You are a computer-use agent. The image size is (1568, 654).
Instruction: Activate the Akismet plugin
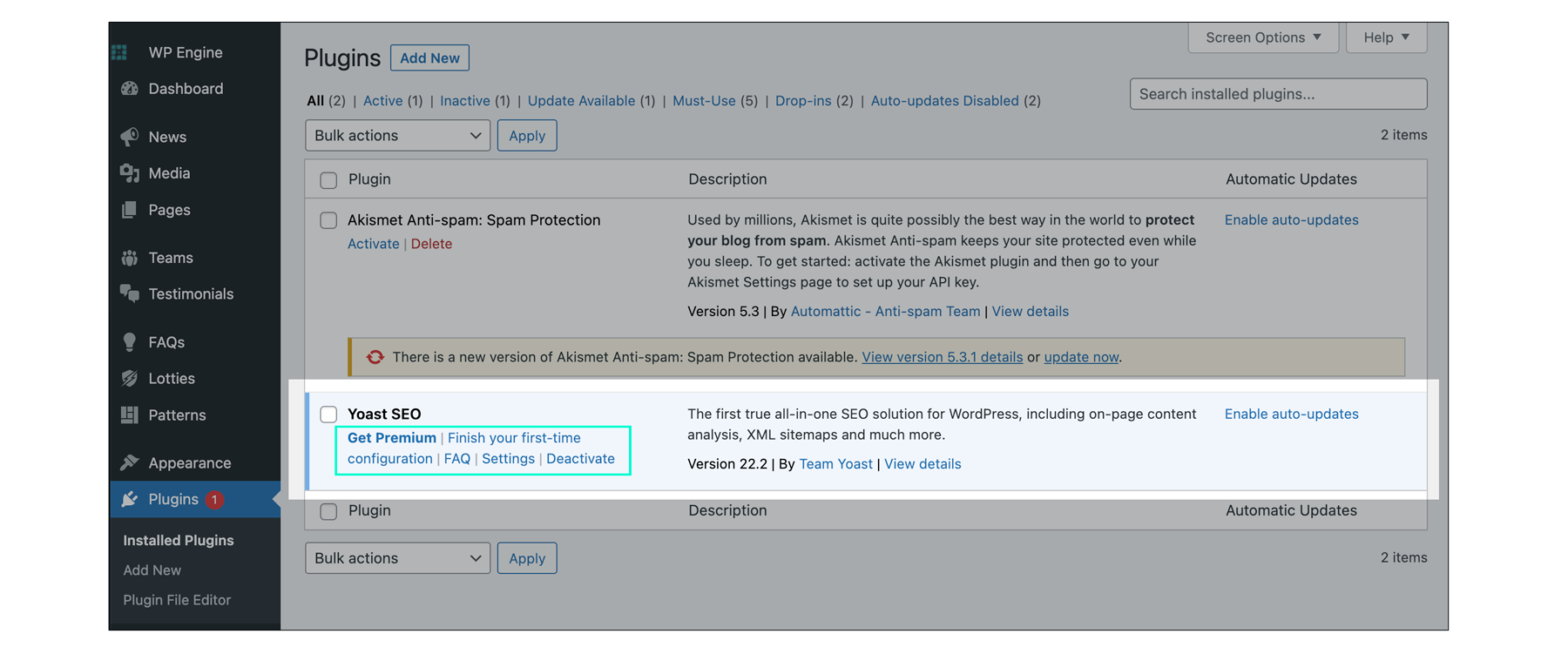tap(373, 244)
